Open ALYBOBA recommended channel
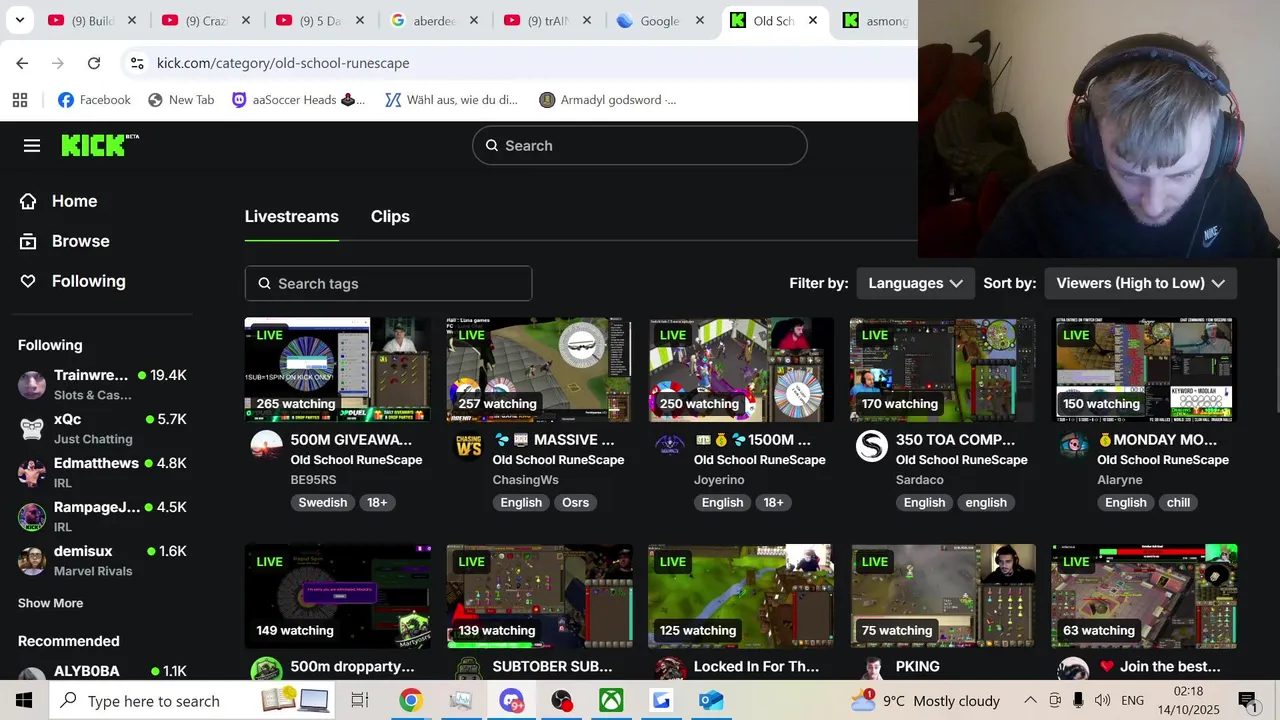The height and width of the screenshot is (720, 1280). pos(102,673)
